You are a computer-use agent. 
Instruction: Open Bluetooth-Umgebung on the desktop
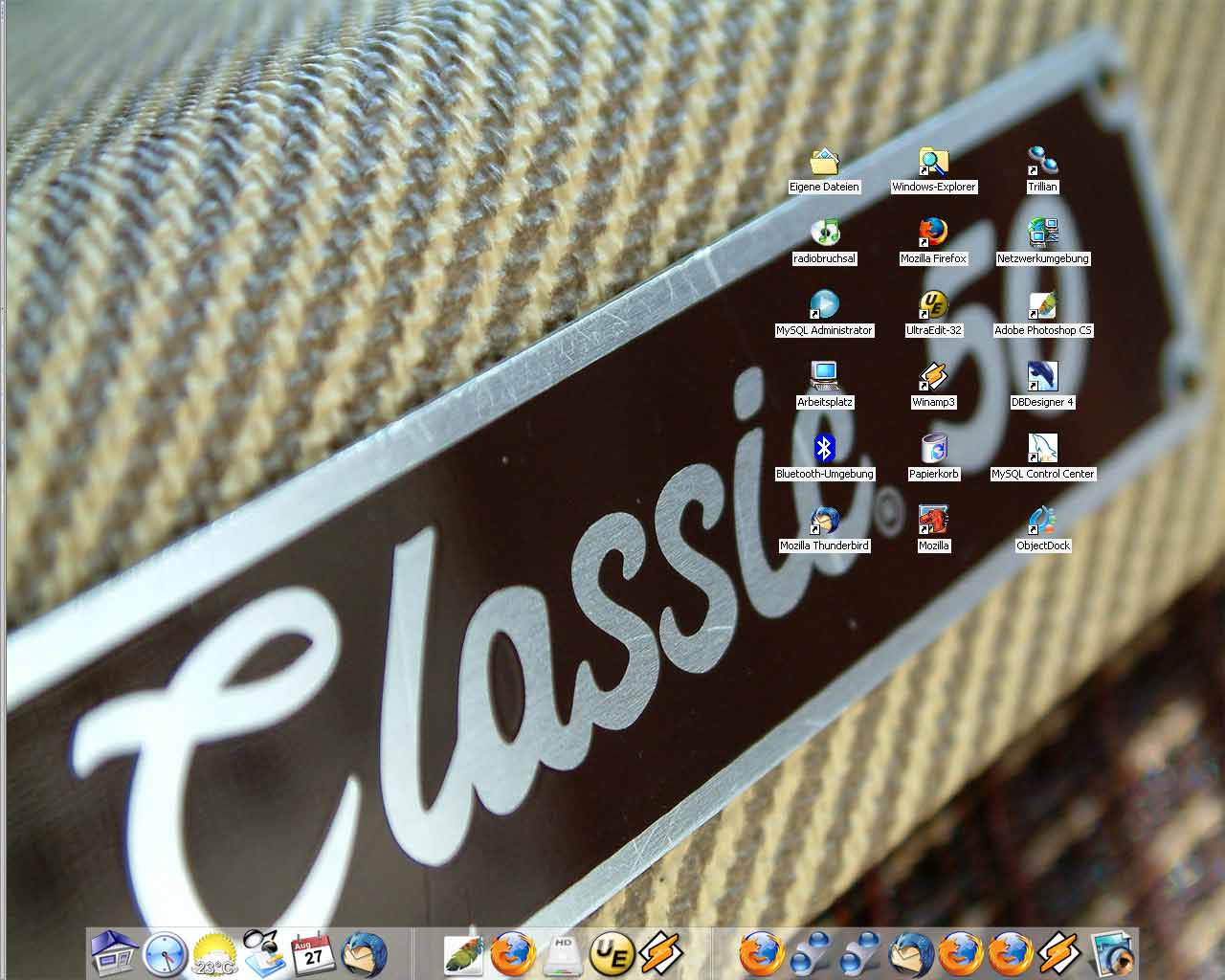tap(824, 457)
